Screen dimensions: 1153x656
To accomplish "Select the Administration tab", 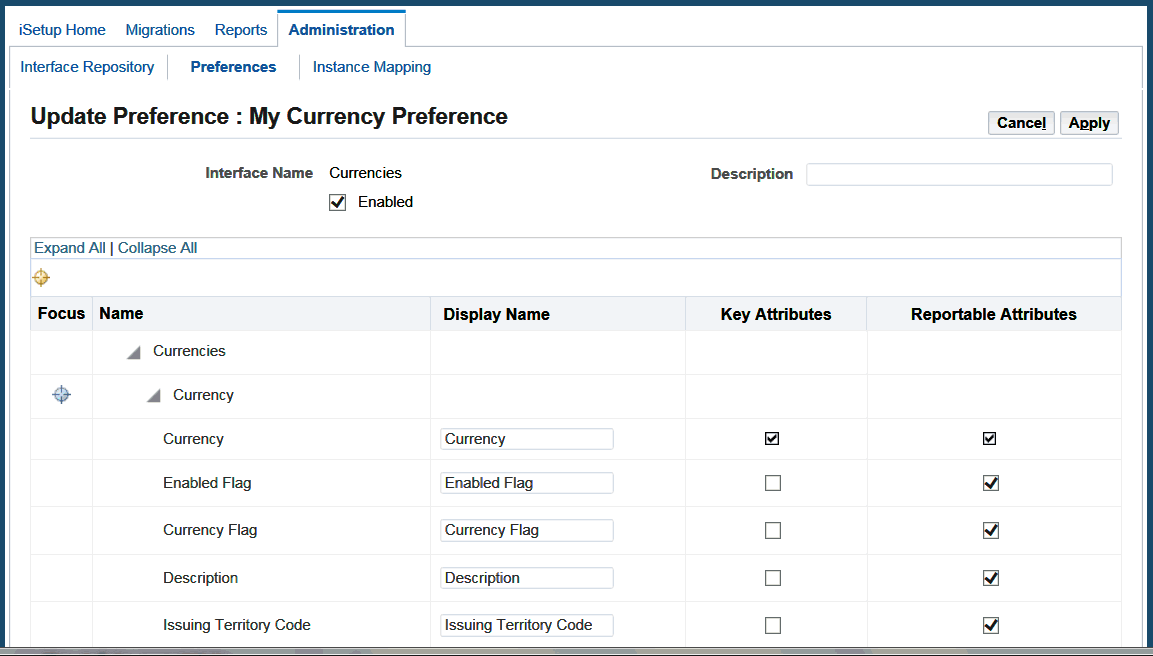I will pyautogui.click(x=341, y=30).
